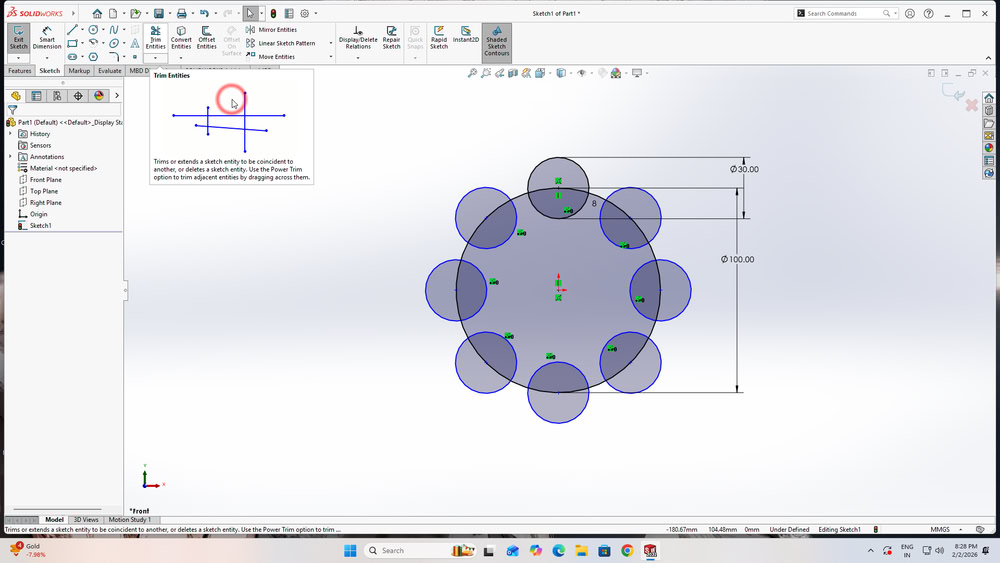The width and height of the screenshot is (1000, 563).
Task: Expand the History tree node
Action: click(x=10, y=134)
